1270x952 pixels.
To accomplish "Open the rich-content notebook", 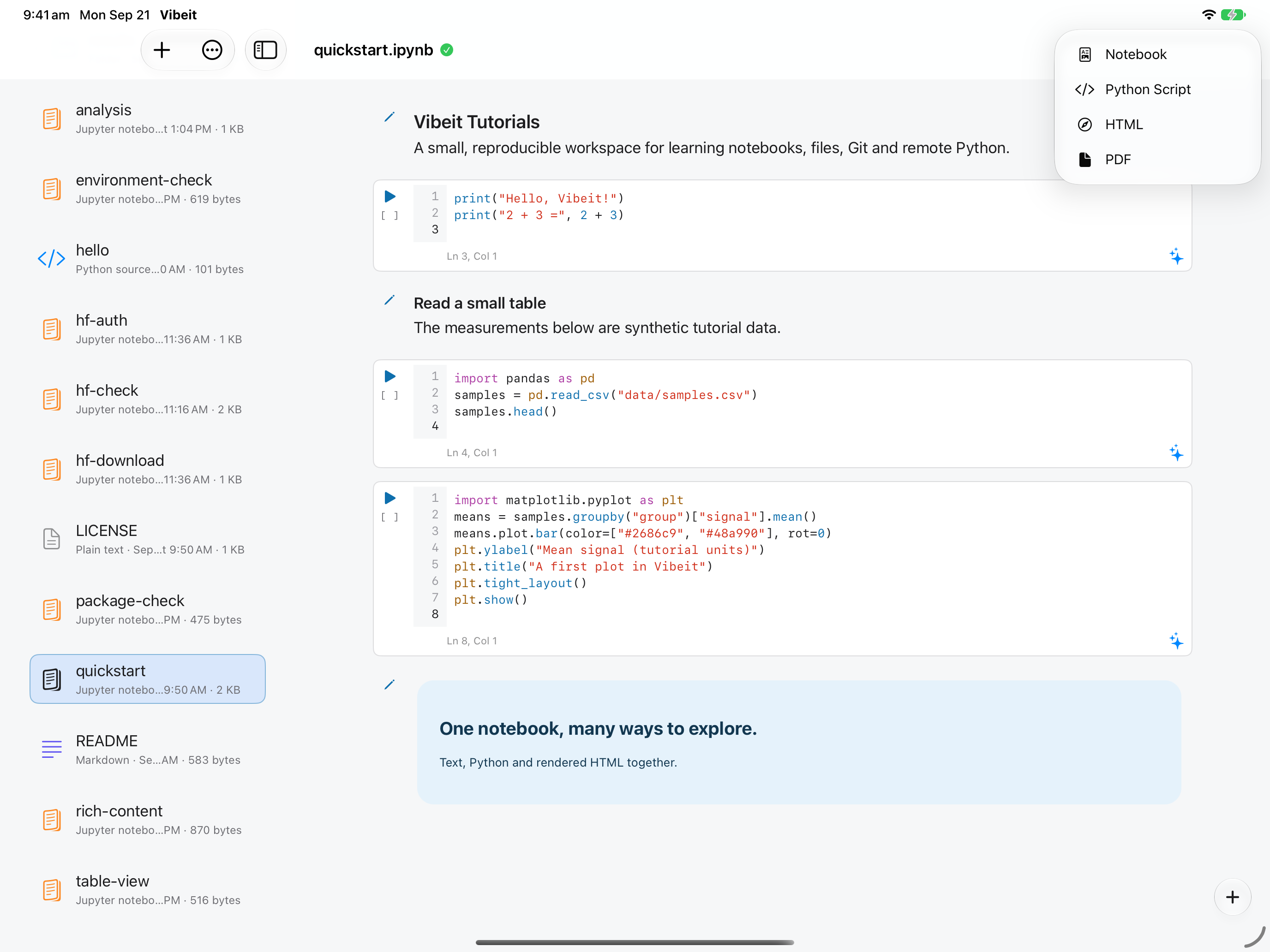I will (148, 820).
